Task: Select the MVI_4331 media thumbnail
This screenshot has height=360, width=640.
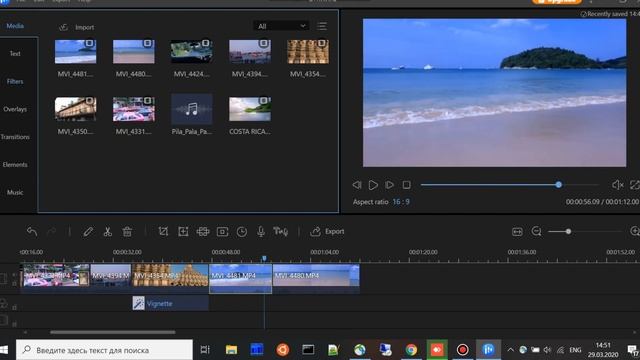Action: [133, 109]
